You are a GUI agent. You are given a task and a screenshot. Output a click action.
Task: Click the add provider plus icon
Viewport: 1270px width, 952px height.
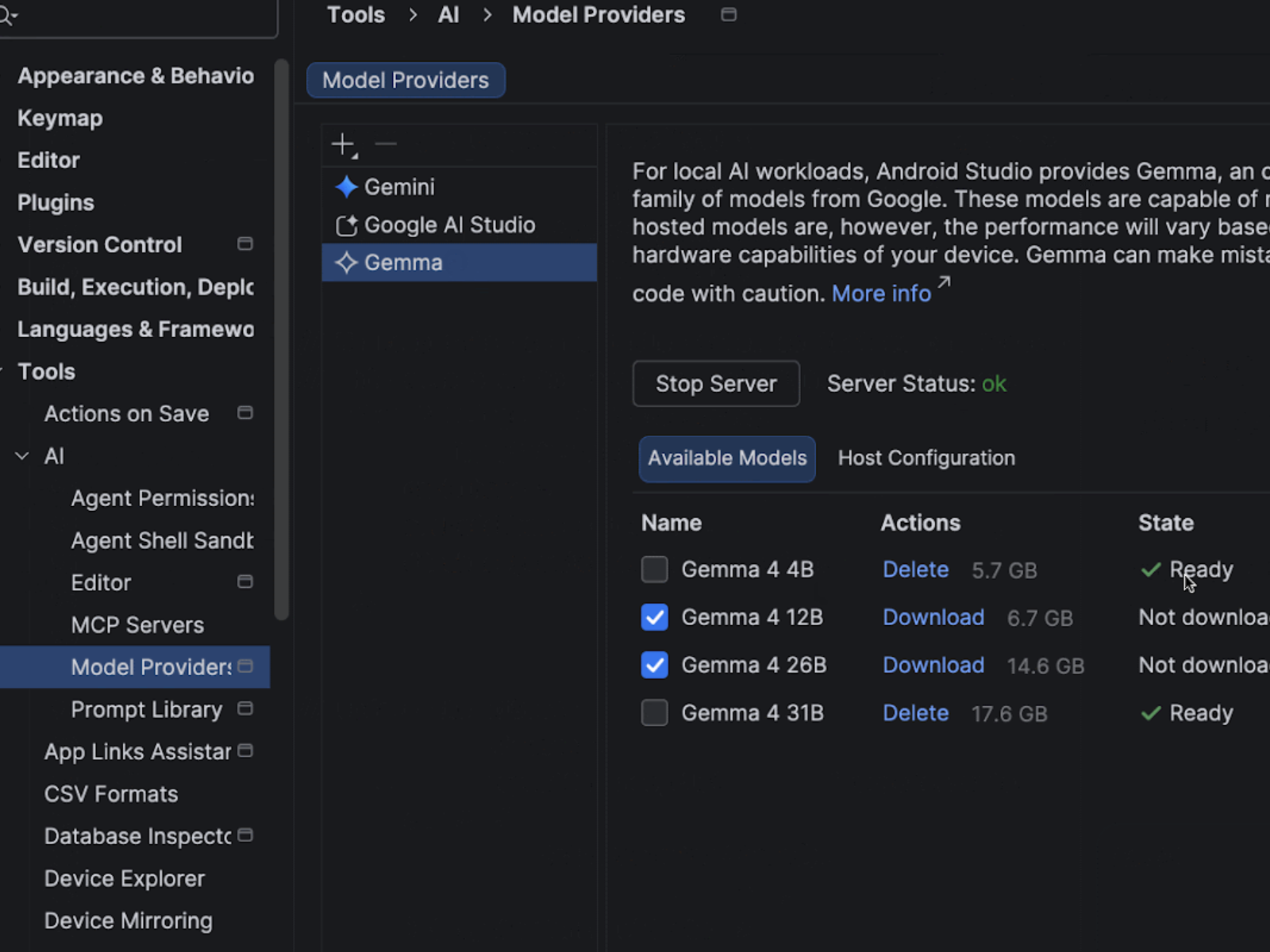pyautogui.click(x=344, y=144)
